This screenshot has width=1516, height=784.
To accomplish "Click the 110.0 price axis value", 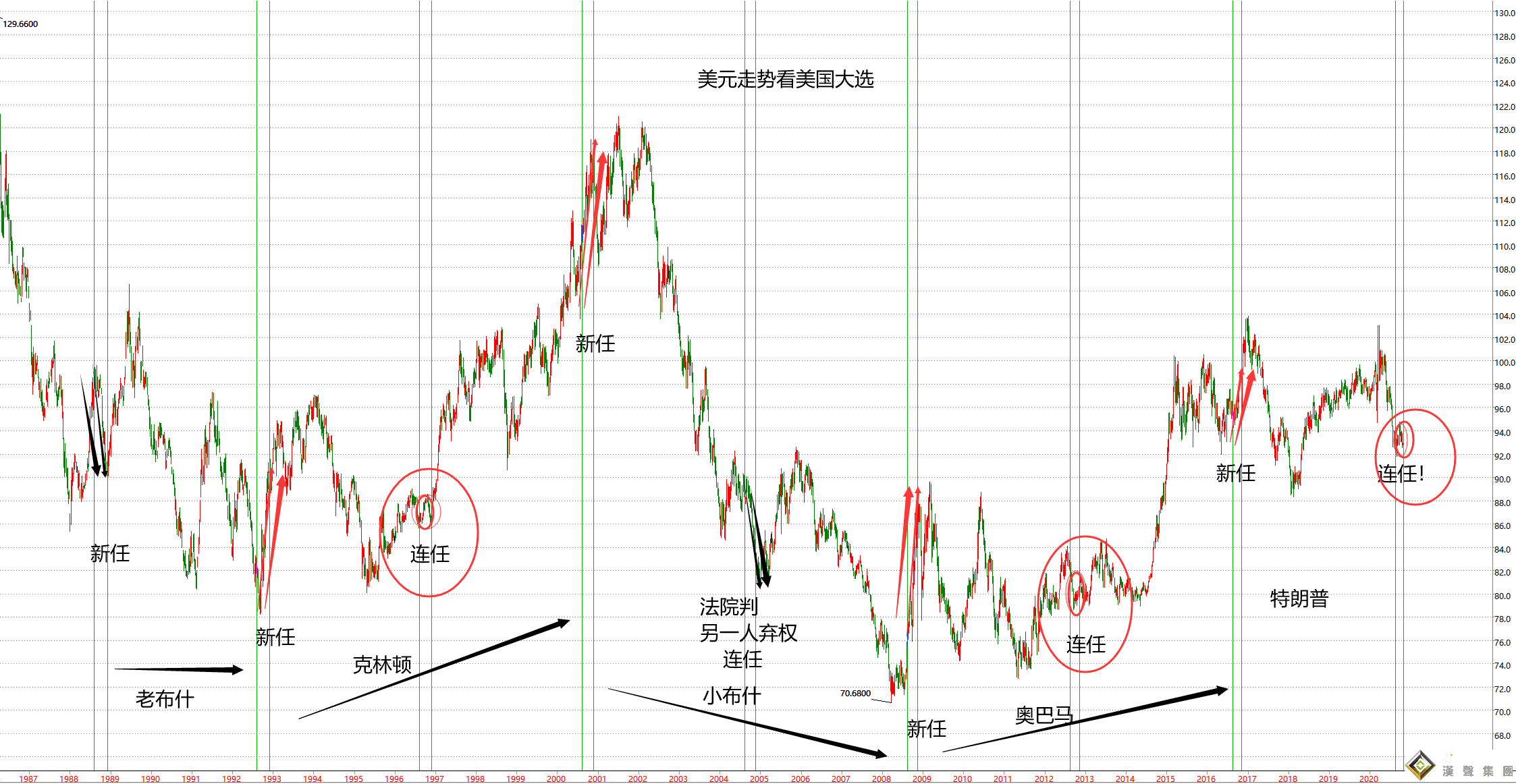I will point(1505,246).
